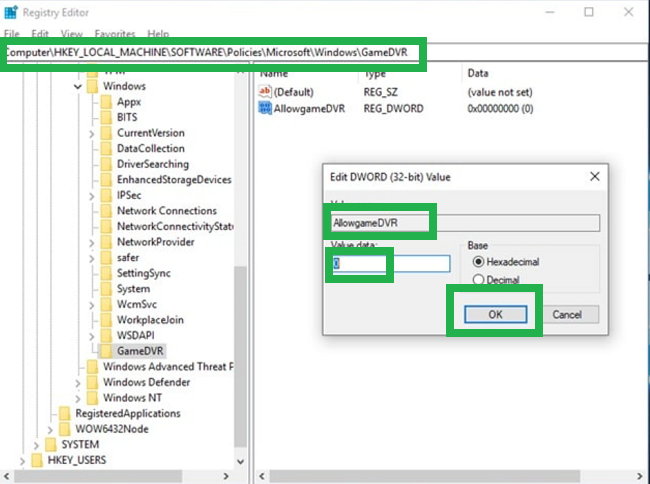Collapse the Windows key node

tap(78, 86)
